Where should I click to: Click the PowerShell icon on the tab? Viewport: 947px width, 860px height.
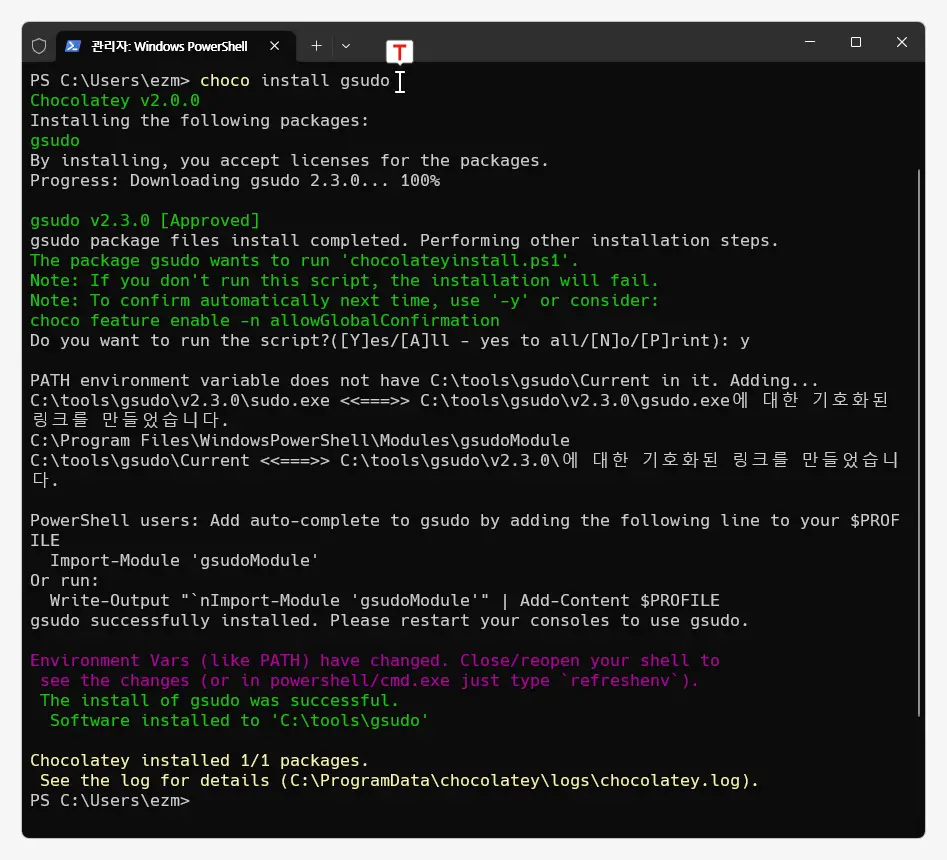(74, 46)
